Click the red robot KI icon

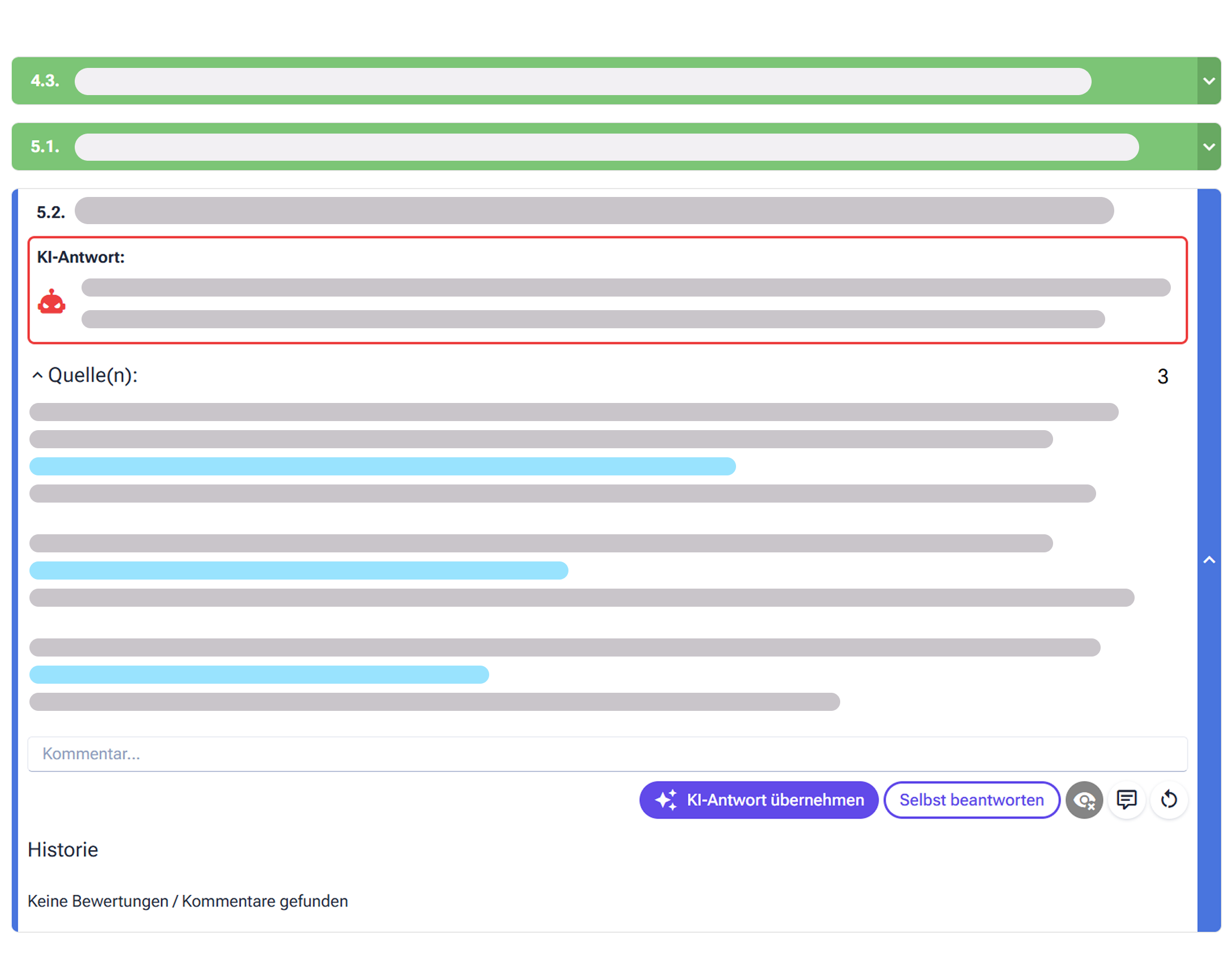(52, 302)
